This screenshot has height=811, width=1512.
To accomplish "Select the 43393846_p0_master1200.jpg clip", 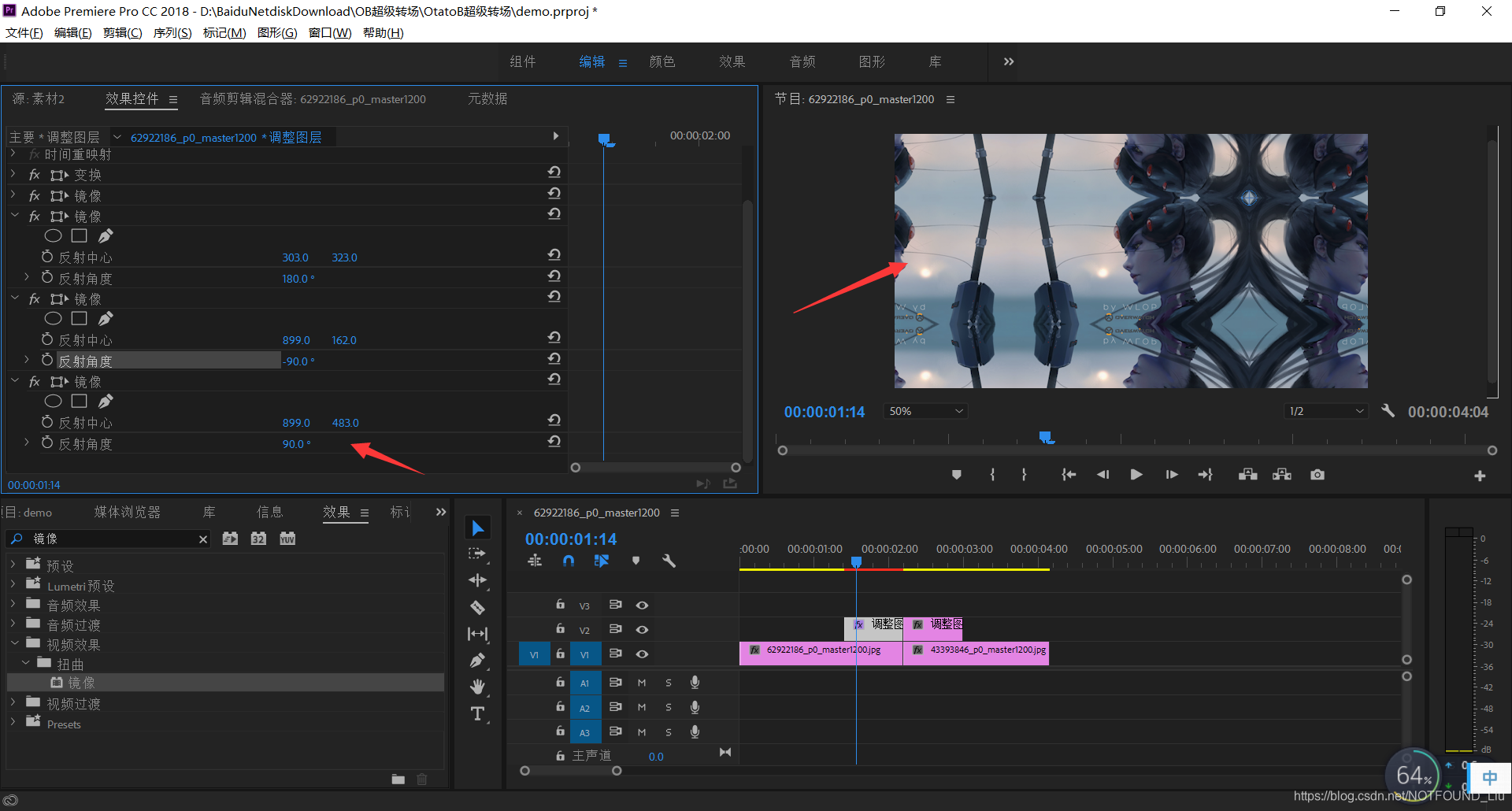I will tap(976, 653).
